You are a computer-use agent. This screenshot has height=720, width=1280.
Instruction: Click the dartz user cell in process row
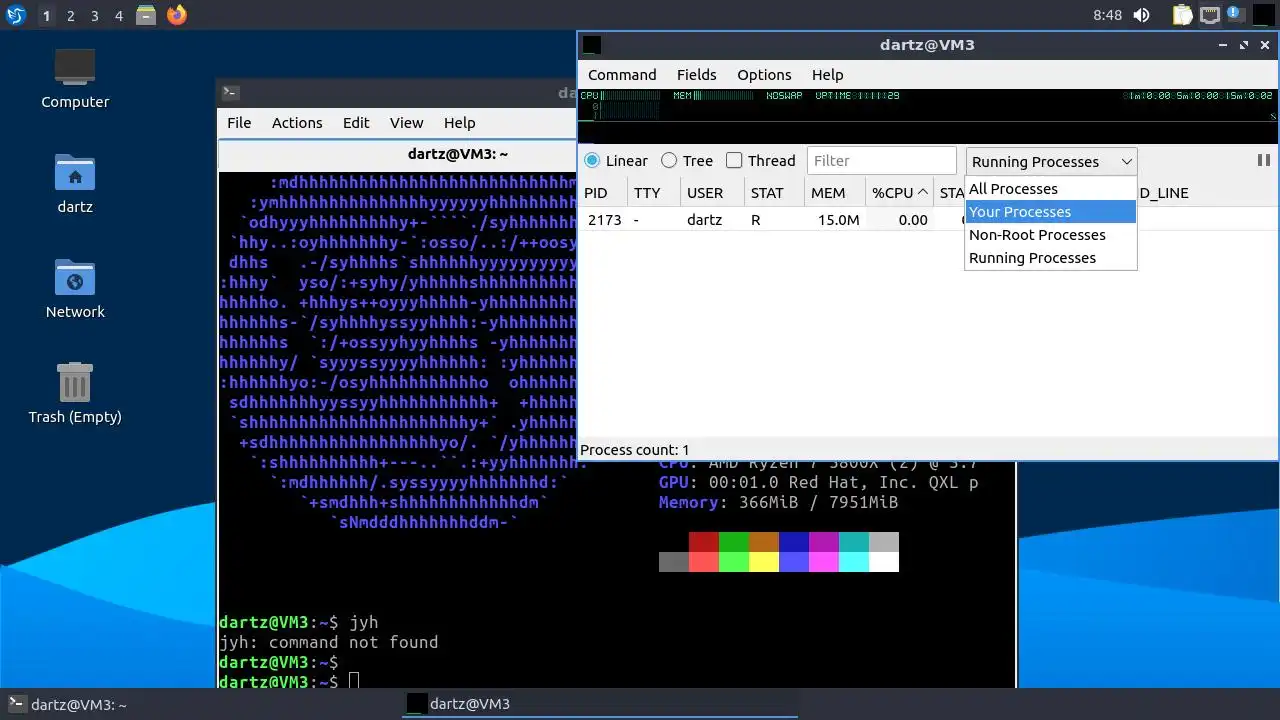[704, 220]
